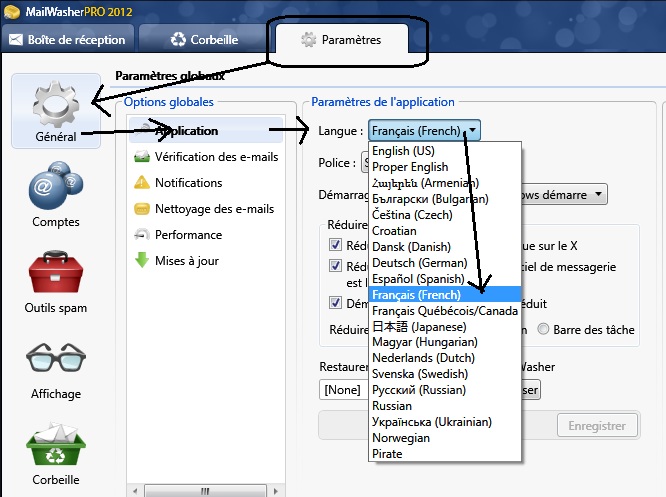Toggle second Réduire checkbox about messagerie
Image resolution: width=666 pixels, height=497 pixels.
point(335,265)
